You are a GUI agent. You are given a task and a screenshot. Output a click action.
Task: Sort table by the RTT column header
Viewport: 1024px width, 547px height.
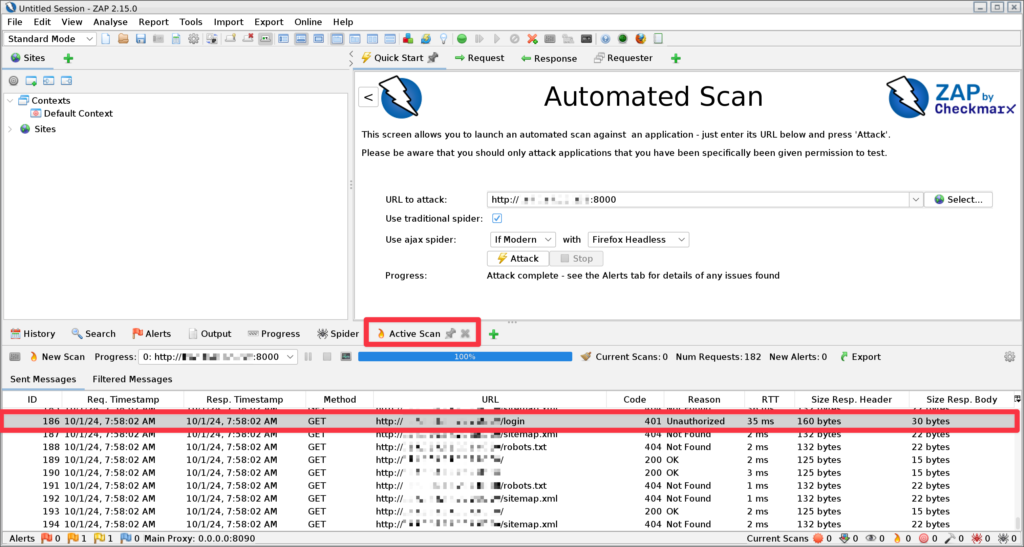[x=769, y=399]
